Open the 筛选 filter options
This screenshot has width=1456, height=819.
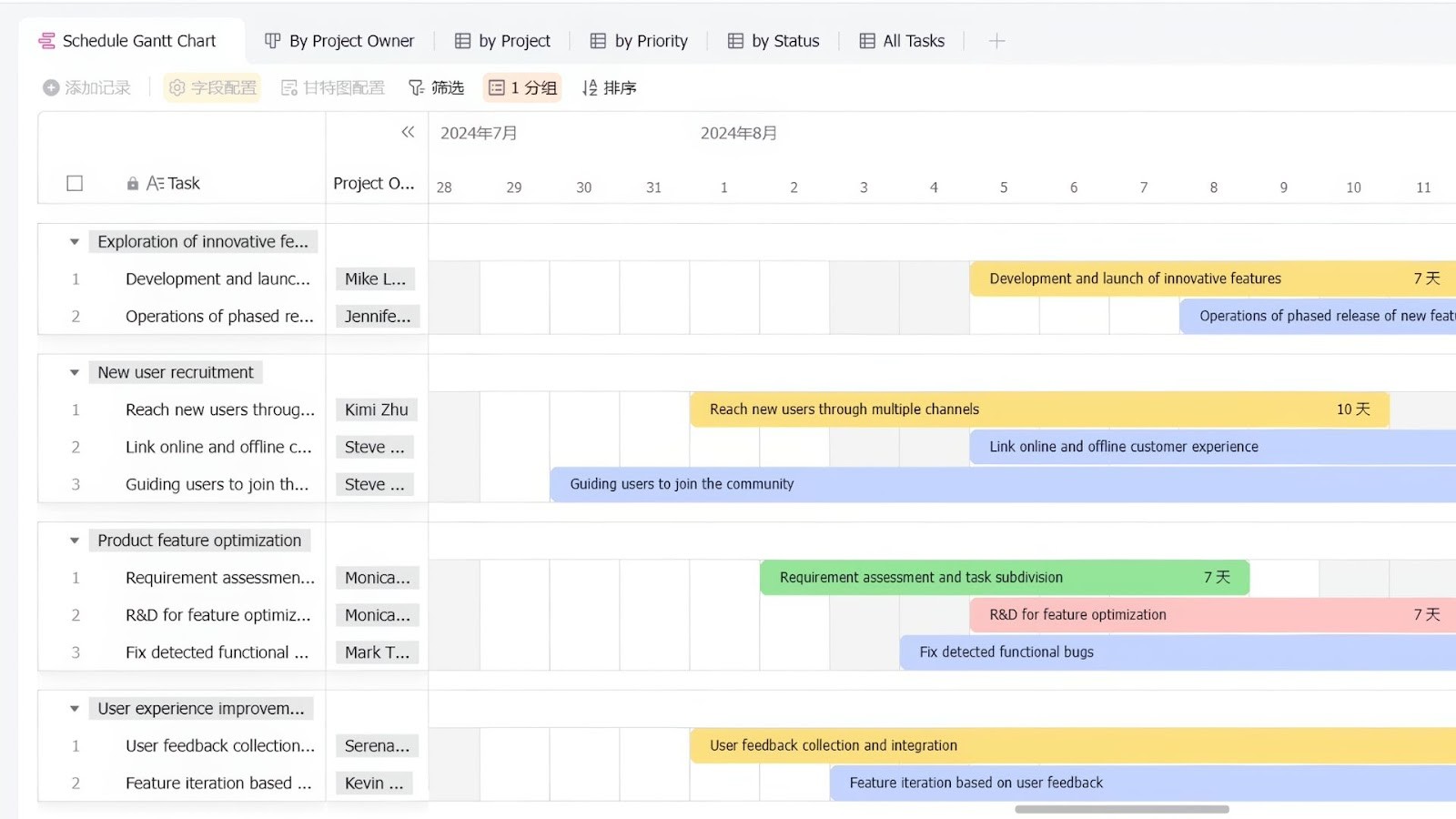coord(436,87)
